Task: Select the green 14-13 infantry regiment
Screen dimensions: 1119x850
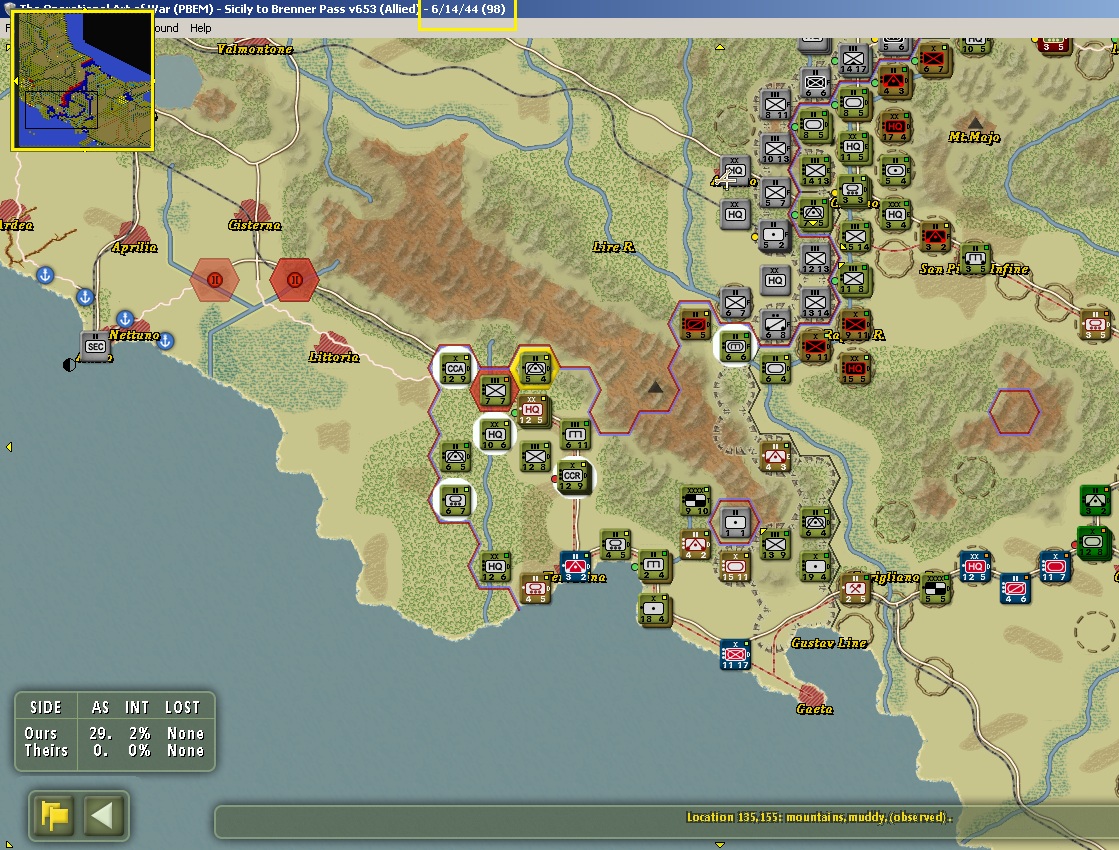Action: (815, 171)
